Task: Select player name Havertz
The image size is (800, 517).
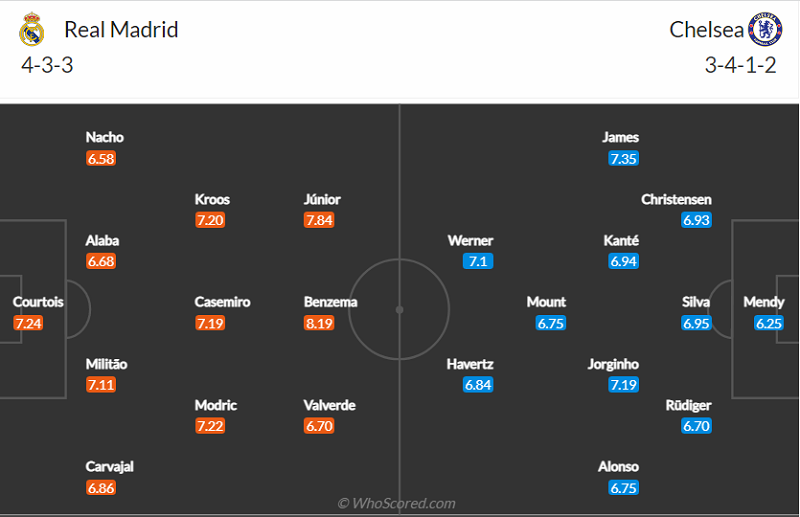Action: click(x=470, y=364)
